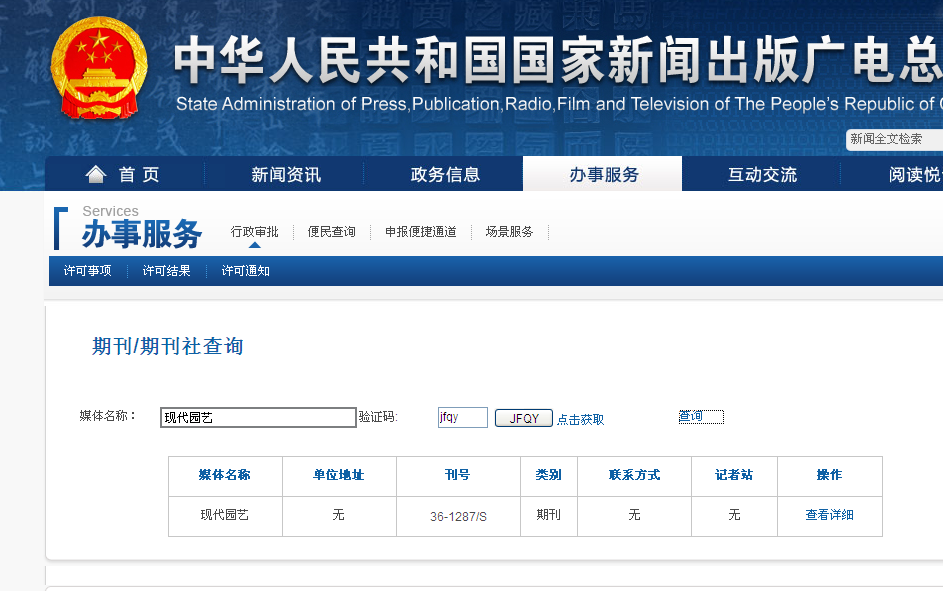The width and height of the screenshot is (943, 591).
Task: Click the 中华人民共和国国家新闻出版广电总 site title
Action: pos(558,59)
